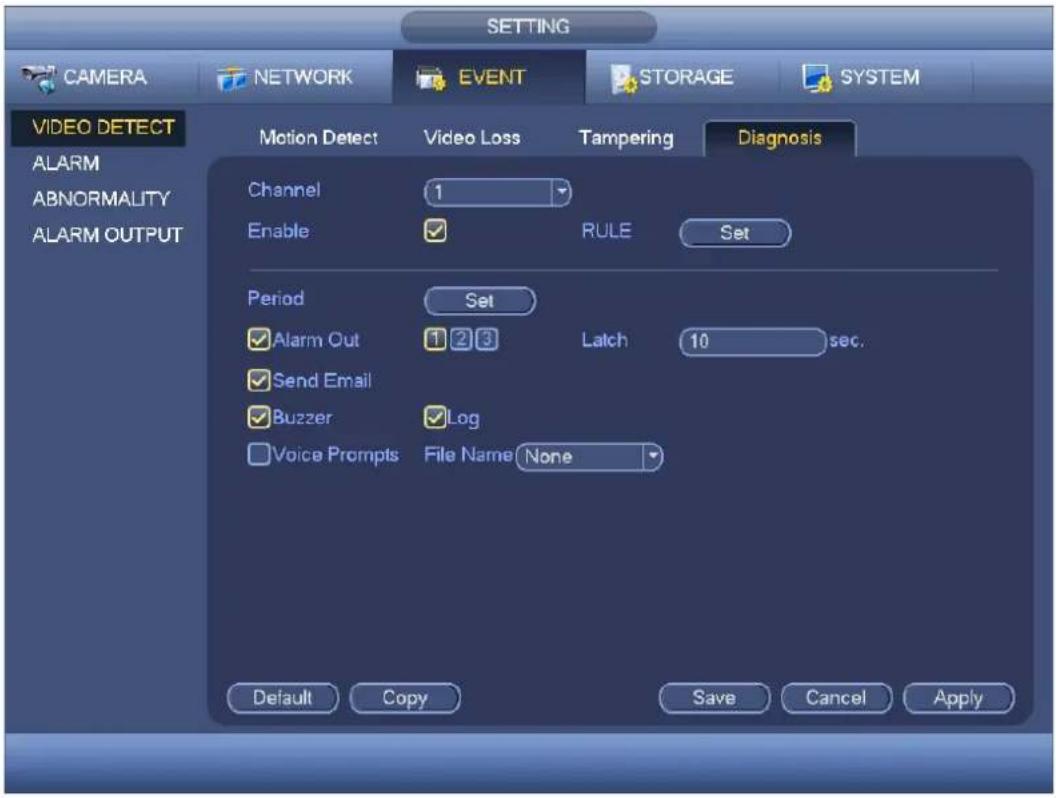Click the SYSTEM monitor icon in the top bar
1056x798 pixels.
817,78
